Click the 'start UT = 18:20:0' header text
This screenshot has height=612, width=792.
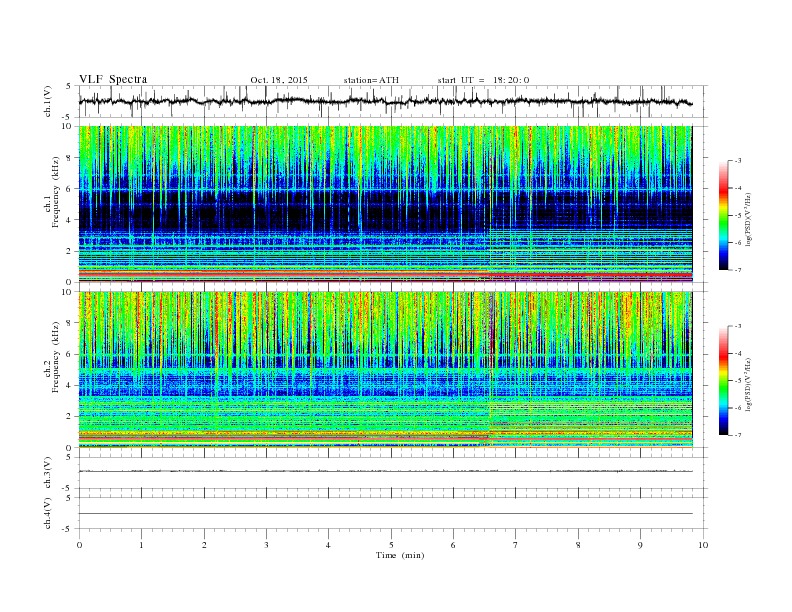(483, 80)
